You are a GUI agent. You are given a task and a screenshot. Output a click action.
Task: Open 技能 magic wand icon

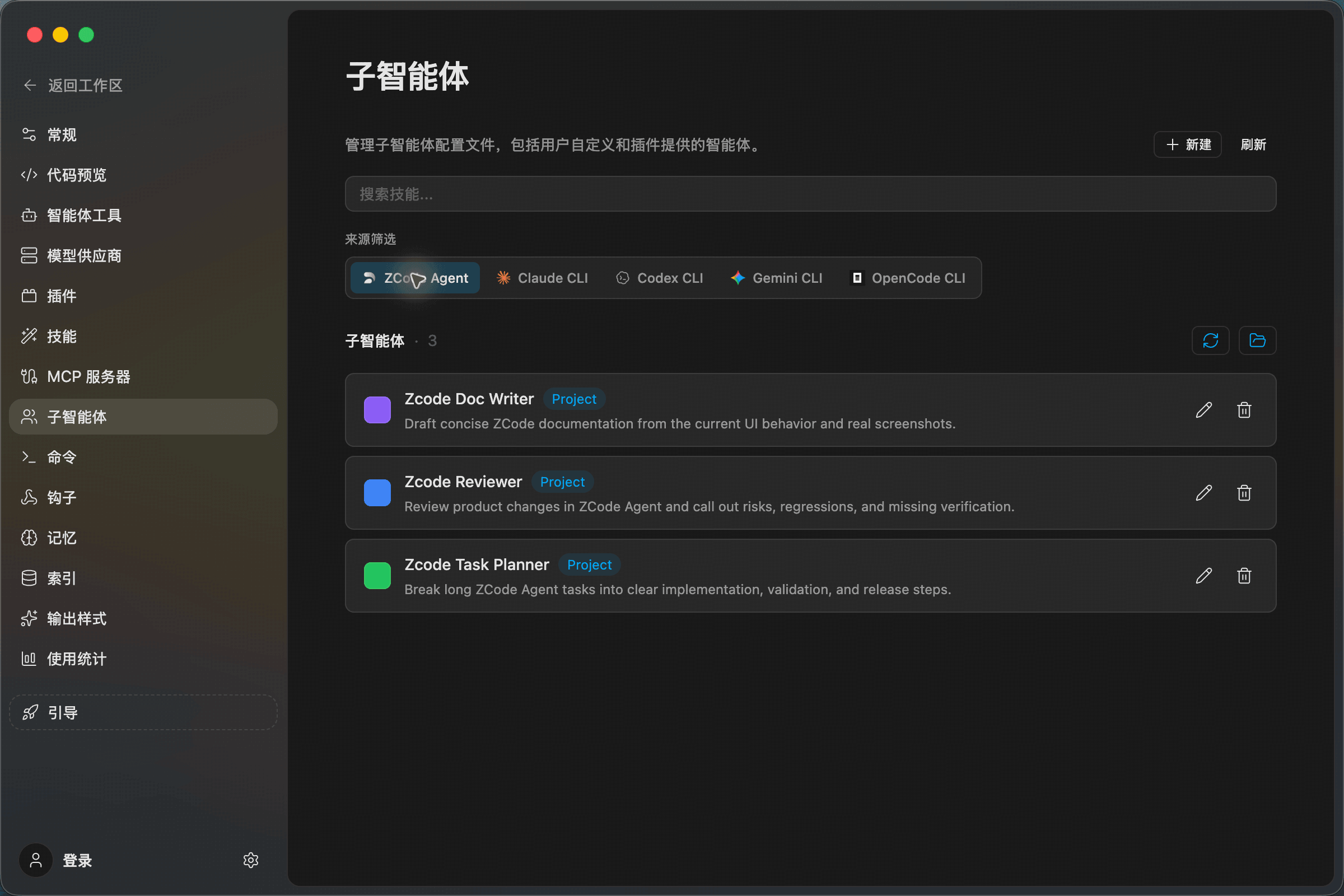click(29, 336)
